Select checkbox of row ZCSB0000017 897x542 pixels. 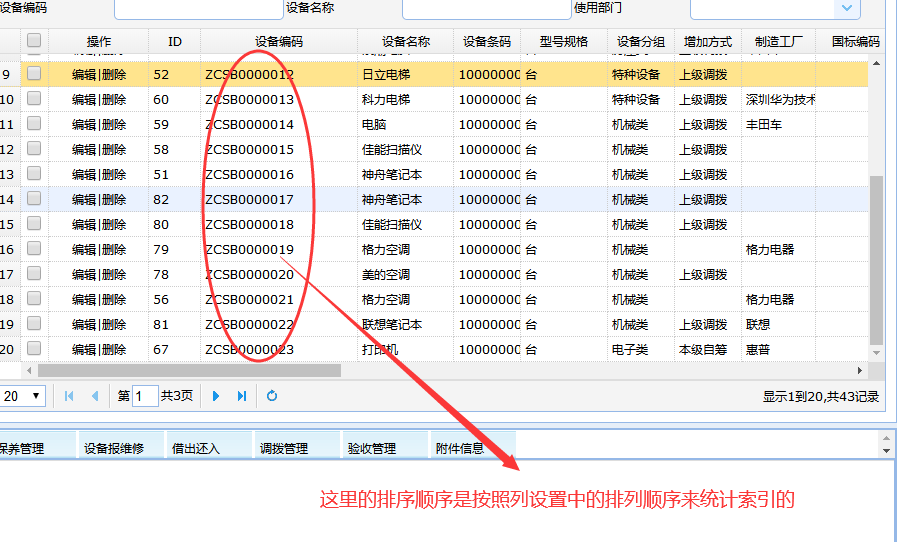click(x=35, y=199)
